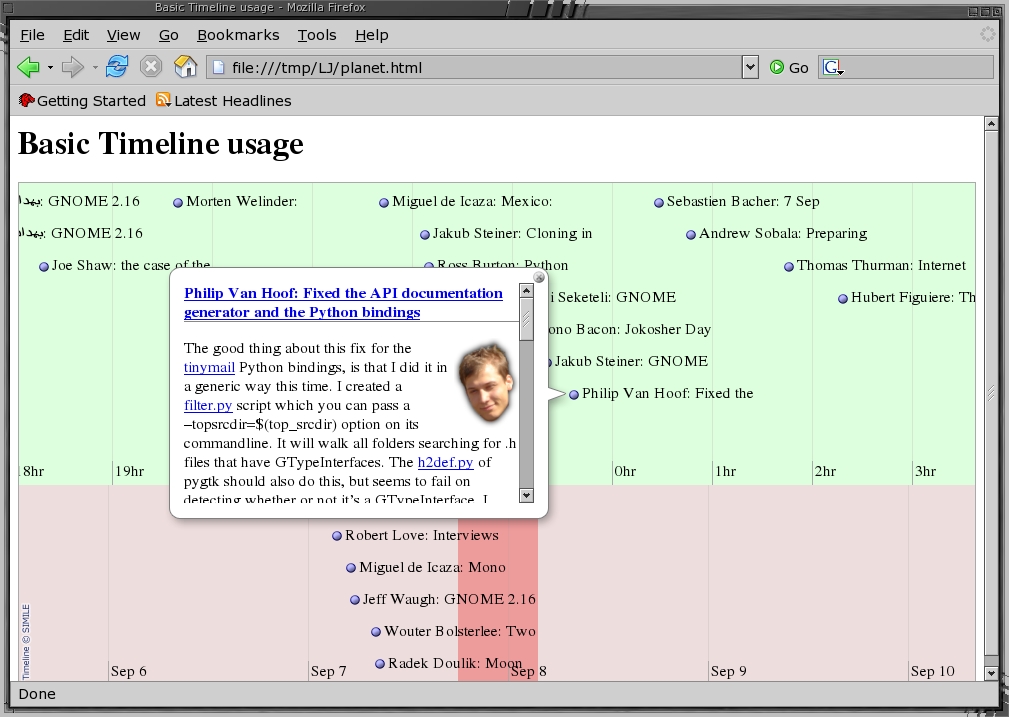This screenshot has width=1009, height=717.
Task: Open the Bookmarks menu
Action: pyautogui.click(x=238, y=35)
